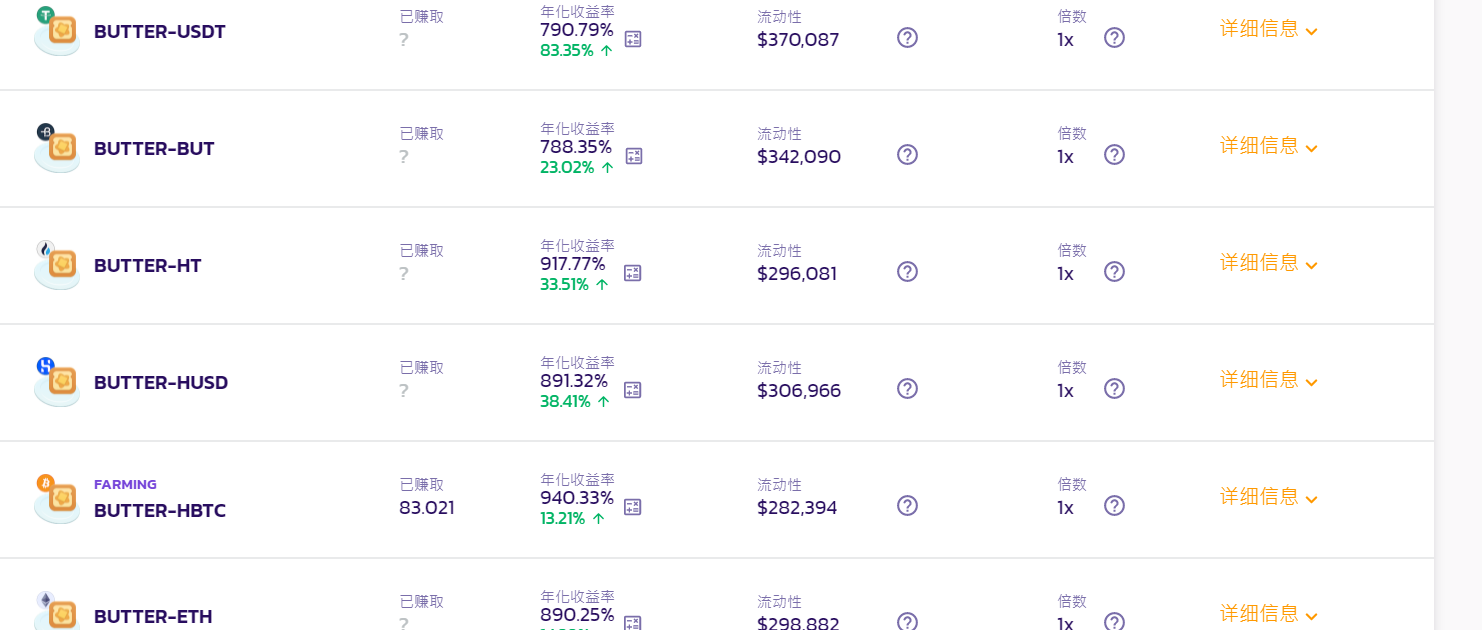Viewport: 1482px width, 630px height.
Task: Open APR calculator for BUTTER-BUT farm
Action: click(x=634, y=156)
